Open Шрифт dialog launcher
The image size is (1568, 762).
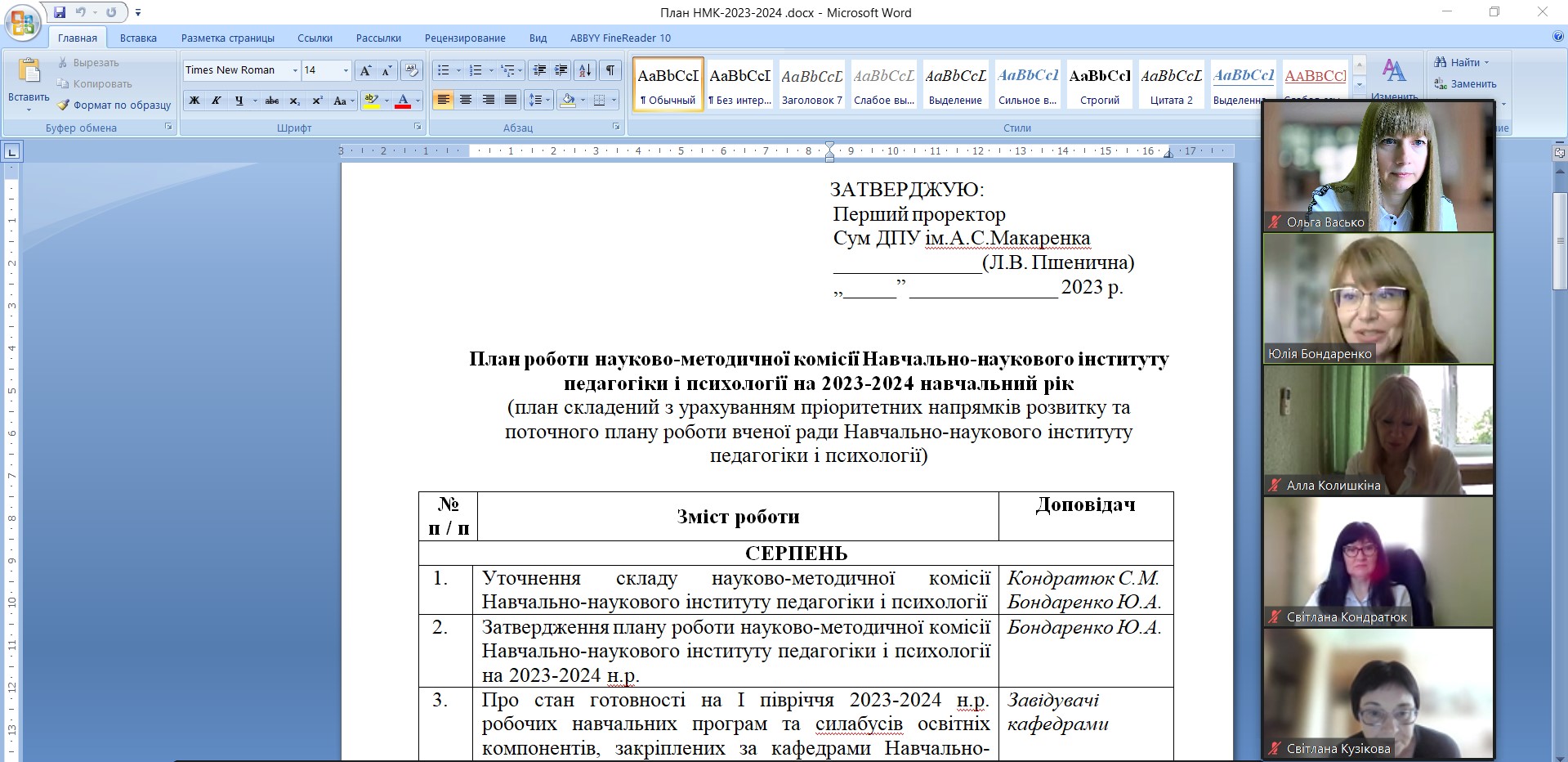[x=418, y=127]
